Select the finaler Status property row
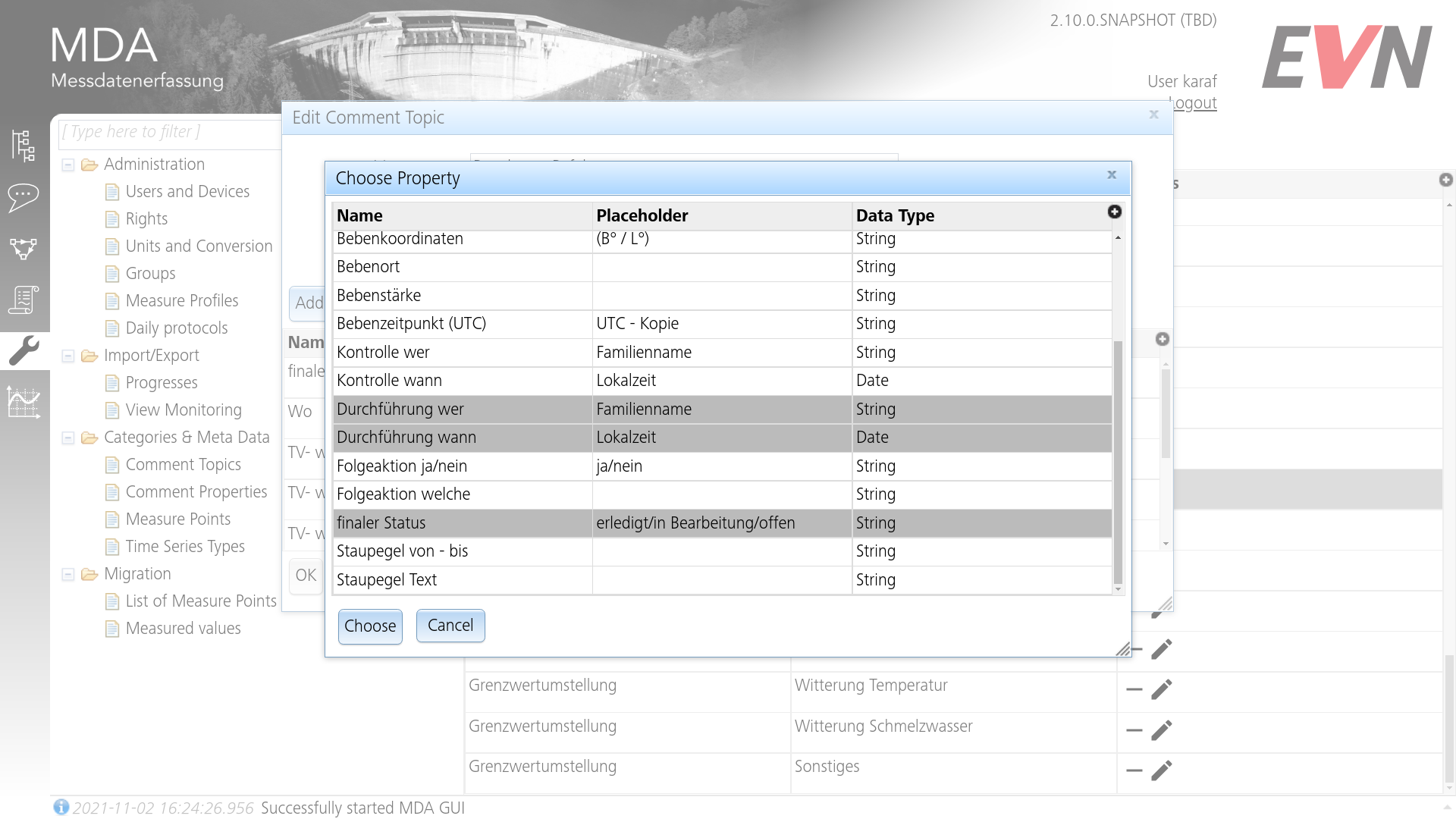 point(720,522)
